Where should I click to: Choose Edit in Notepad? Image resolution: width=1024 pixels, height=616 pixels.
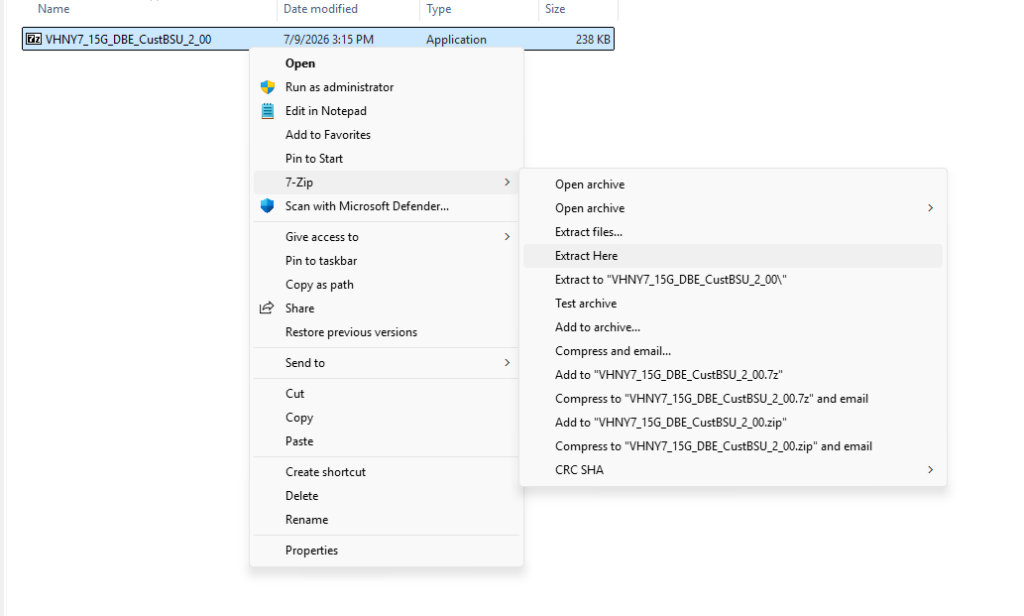coord(387,111)
